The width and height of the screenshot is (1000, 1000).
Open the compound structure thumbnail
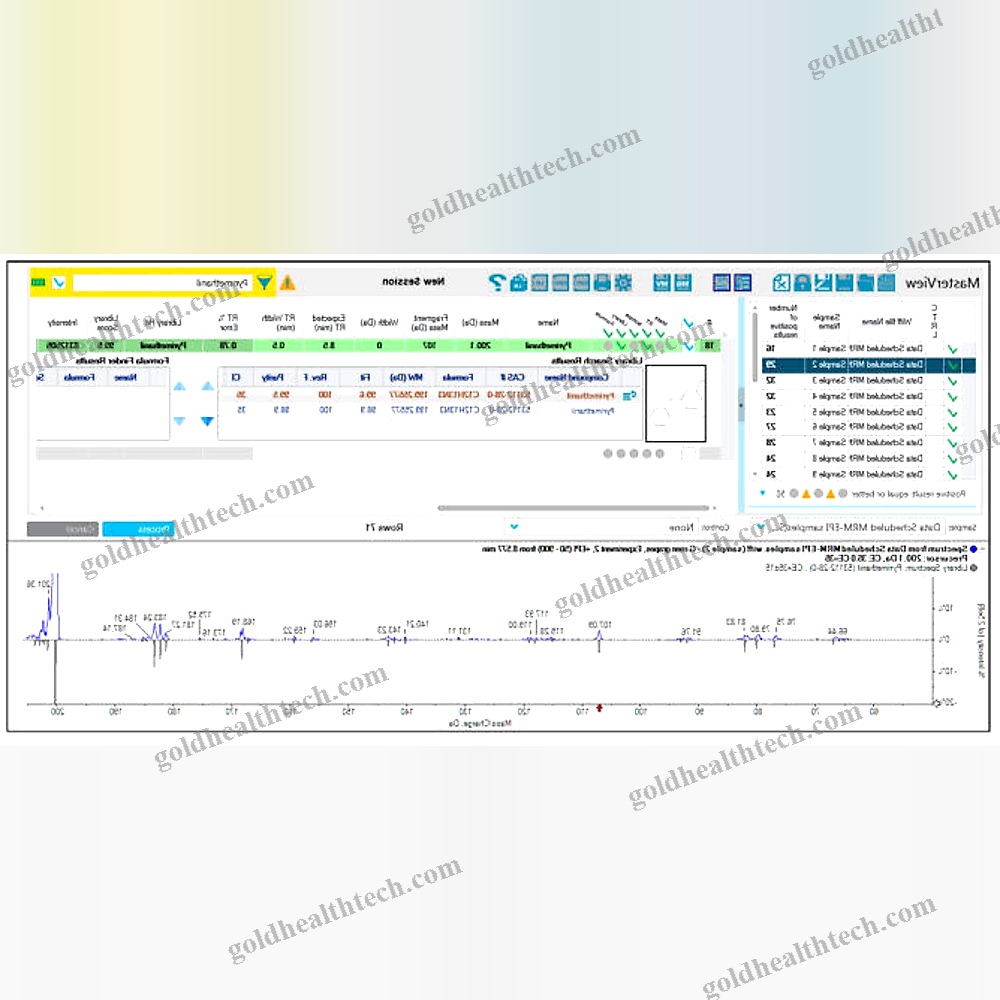click(675, 403)
